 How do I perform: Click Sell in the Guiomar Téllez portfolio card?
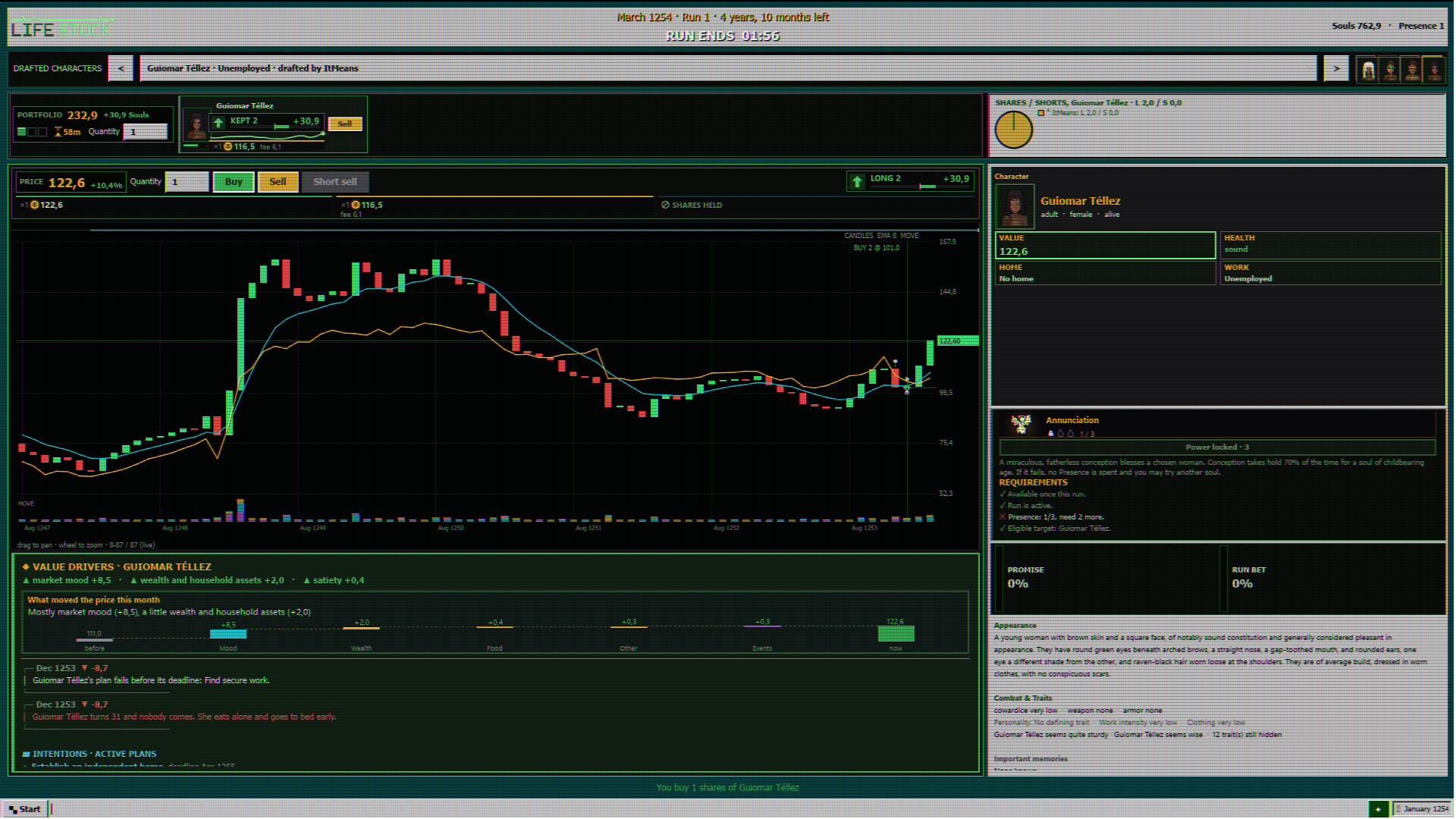(x=345, y=124)
